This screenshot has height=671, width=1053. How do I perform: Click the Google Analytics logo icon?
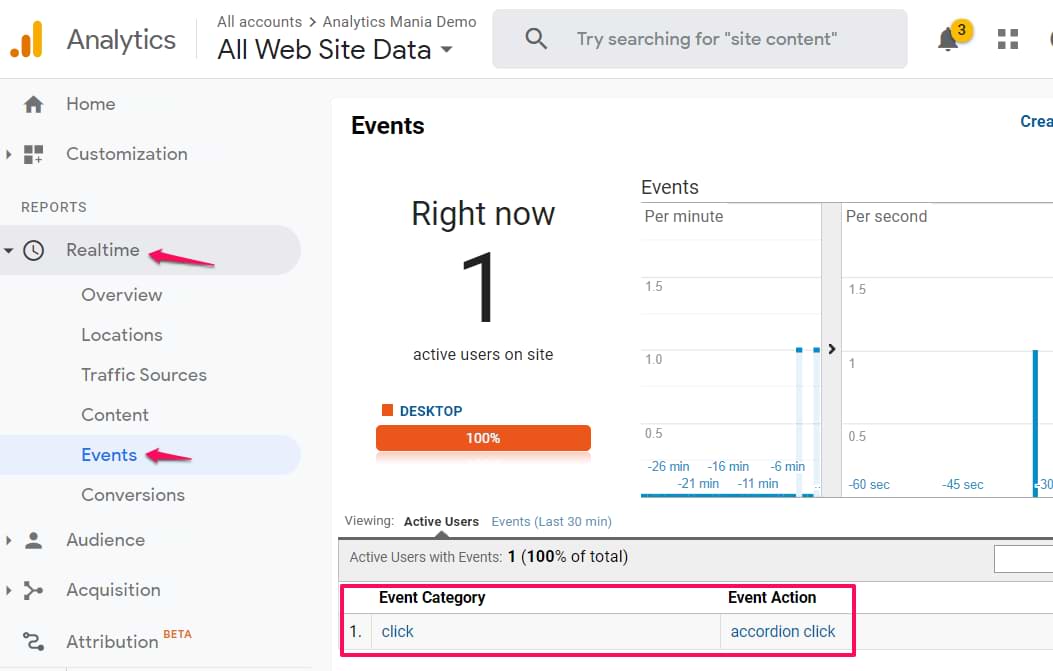click(x=27, y=40)
